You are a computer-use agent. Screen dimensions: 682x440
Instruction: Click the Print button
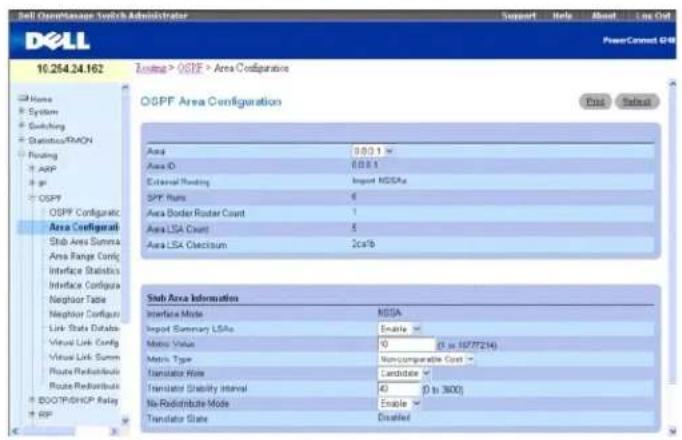point(595,101)
